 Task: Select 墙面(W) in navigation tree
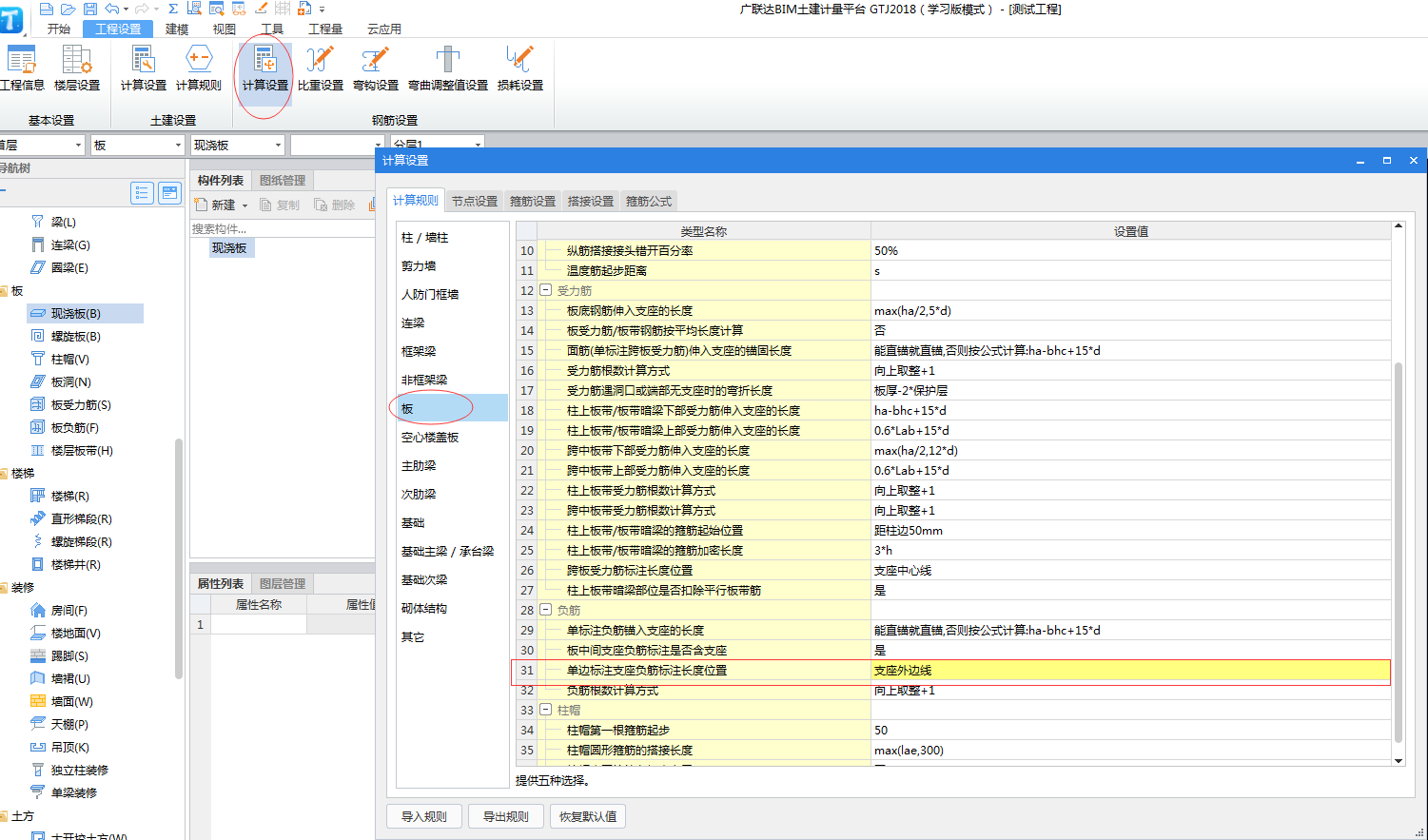tap(71, 701)
